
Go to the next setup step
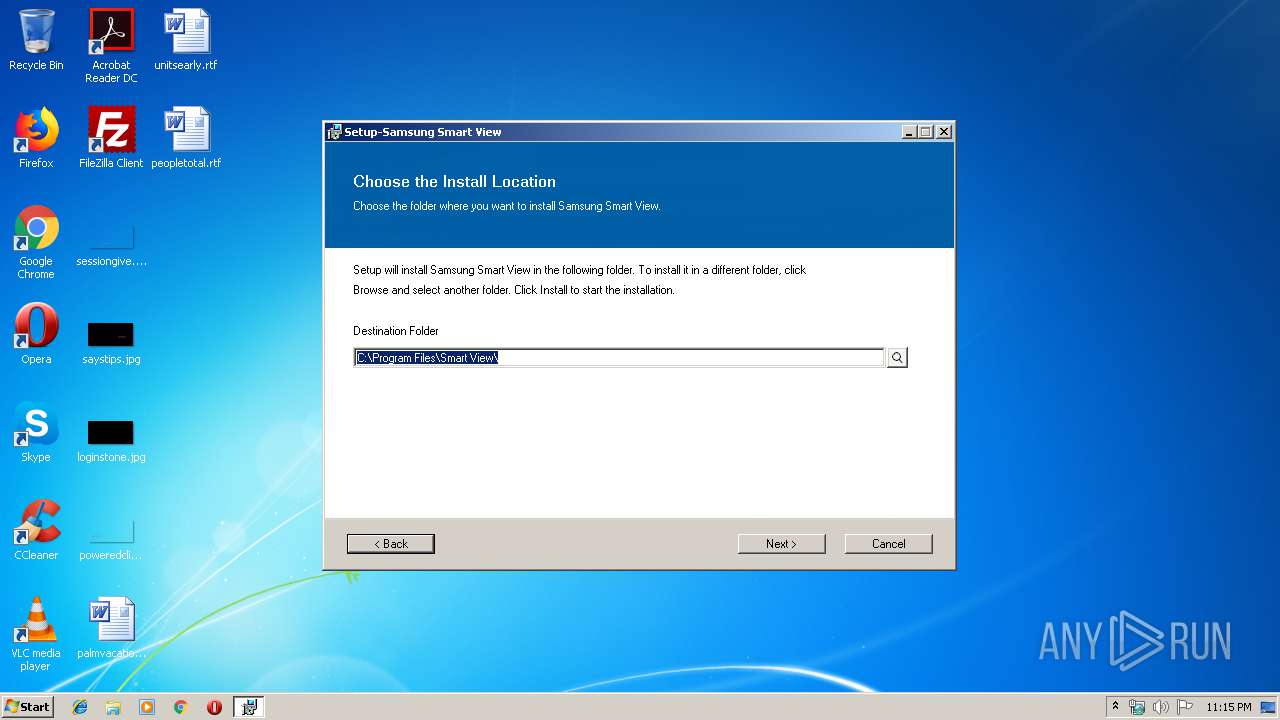(x=781, y=544)
